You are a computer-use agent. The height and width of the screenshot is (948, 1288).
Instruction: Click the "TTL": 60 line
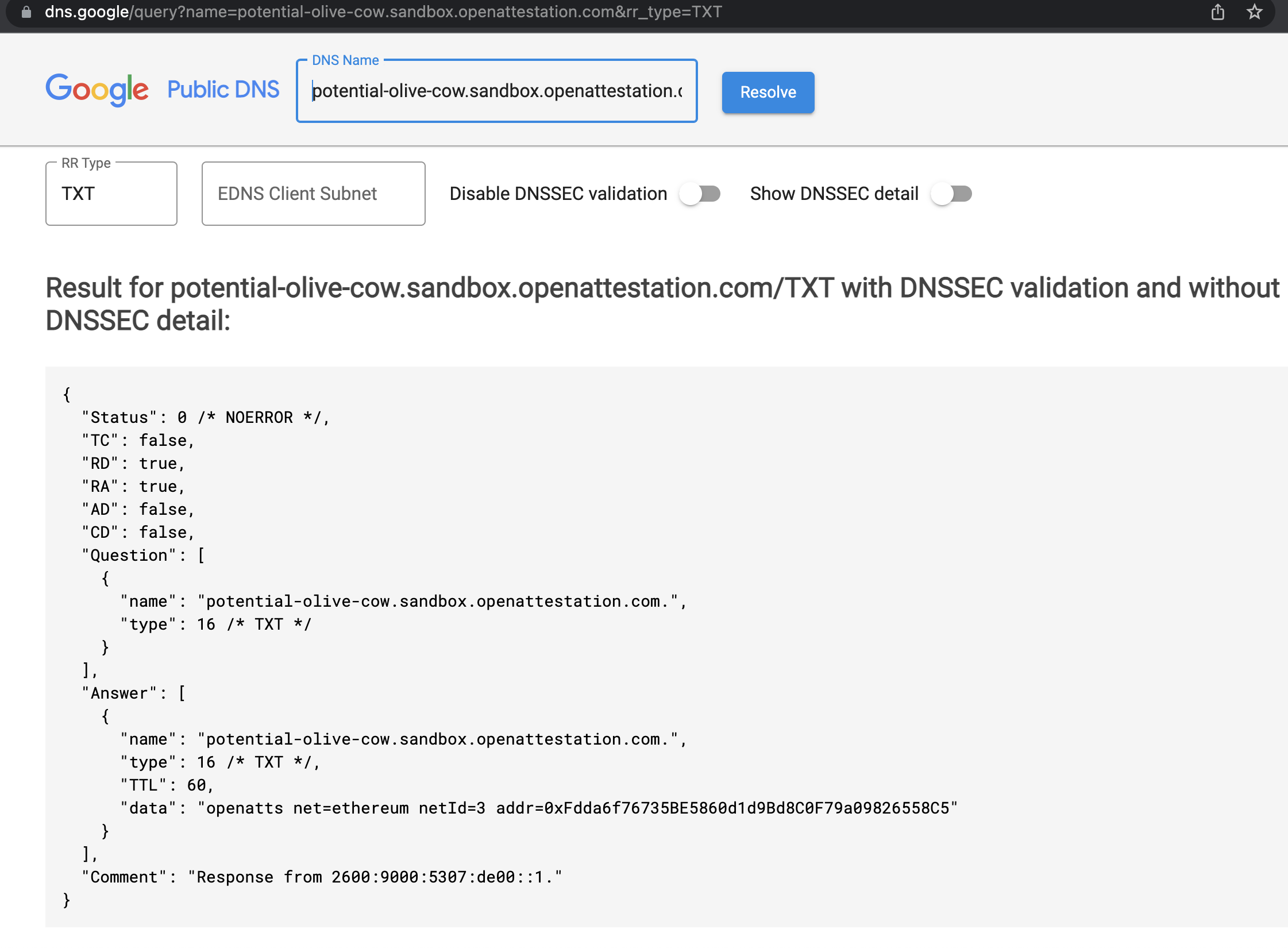pos(167,785)
